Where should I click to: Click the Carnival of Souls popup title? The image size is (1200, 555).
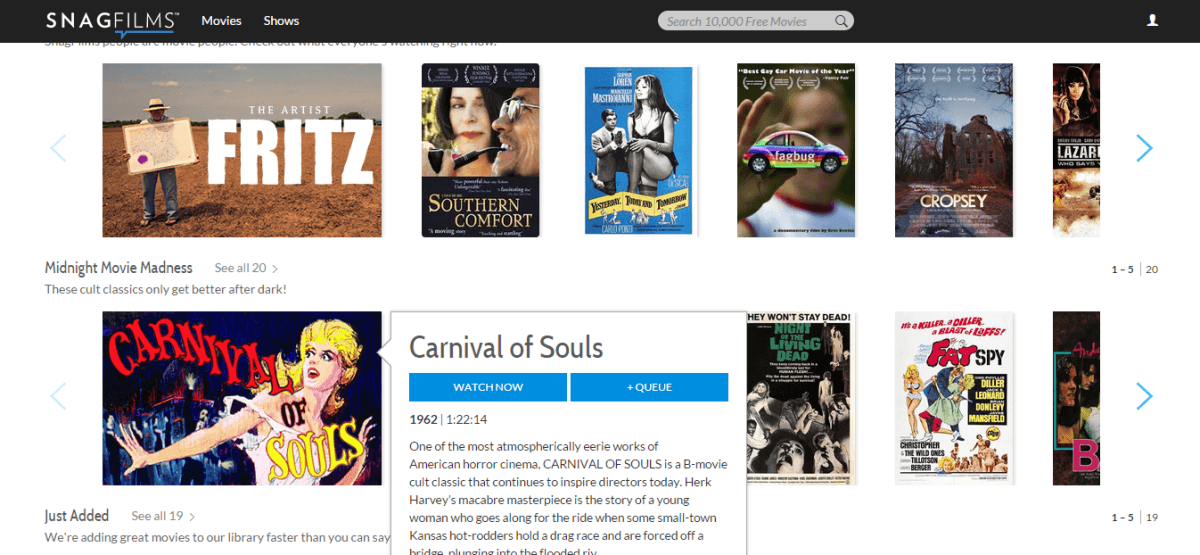pos(506,347)
